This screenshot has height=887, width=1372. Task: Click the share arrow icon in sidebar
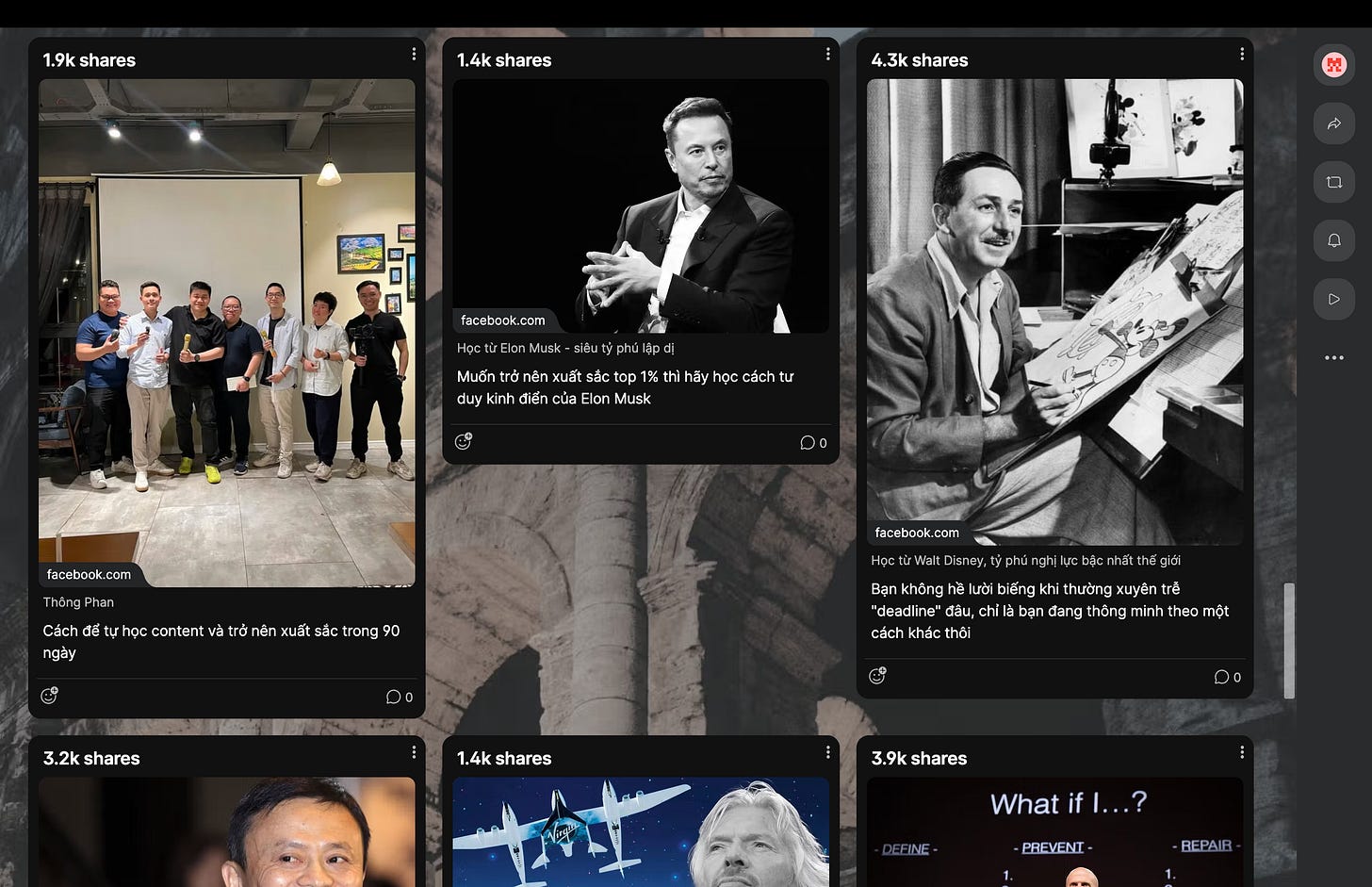(x=1333, y=123)
